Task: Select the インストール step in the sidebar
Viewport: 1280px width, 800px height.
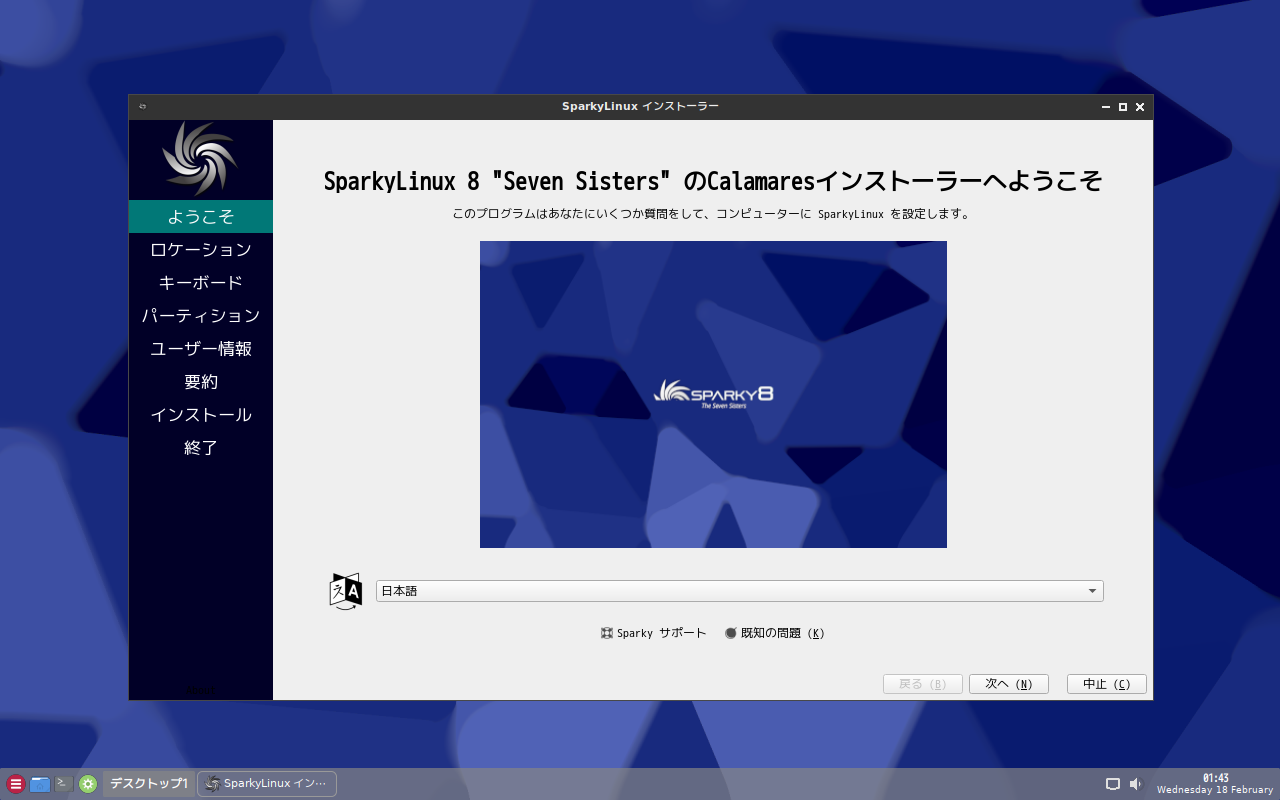Action: point(201,414)
